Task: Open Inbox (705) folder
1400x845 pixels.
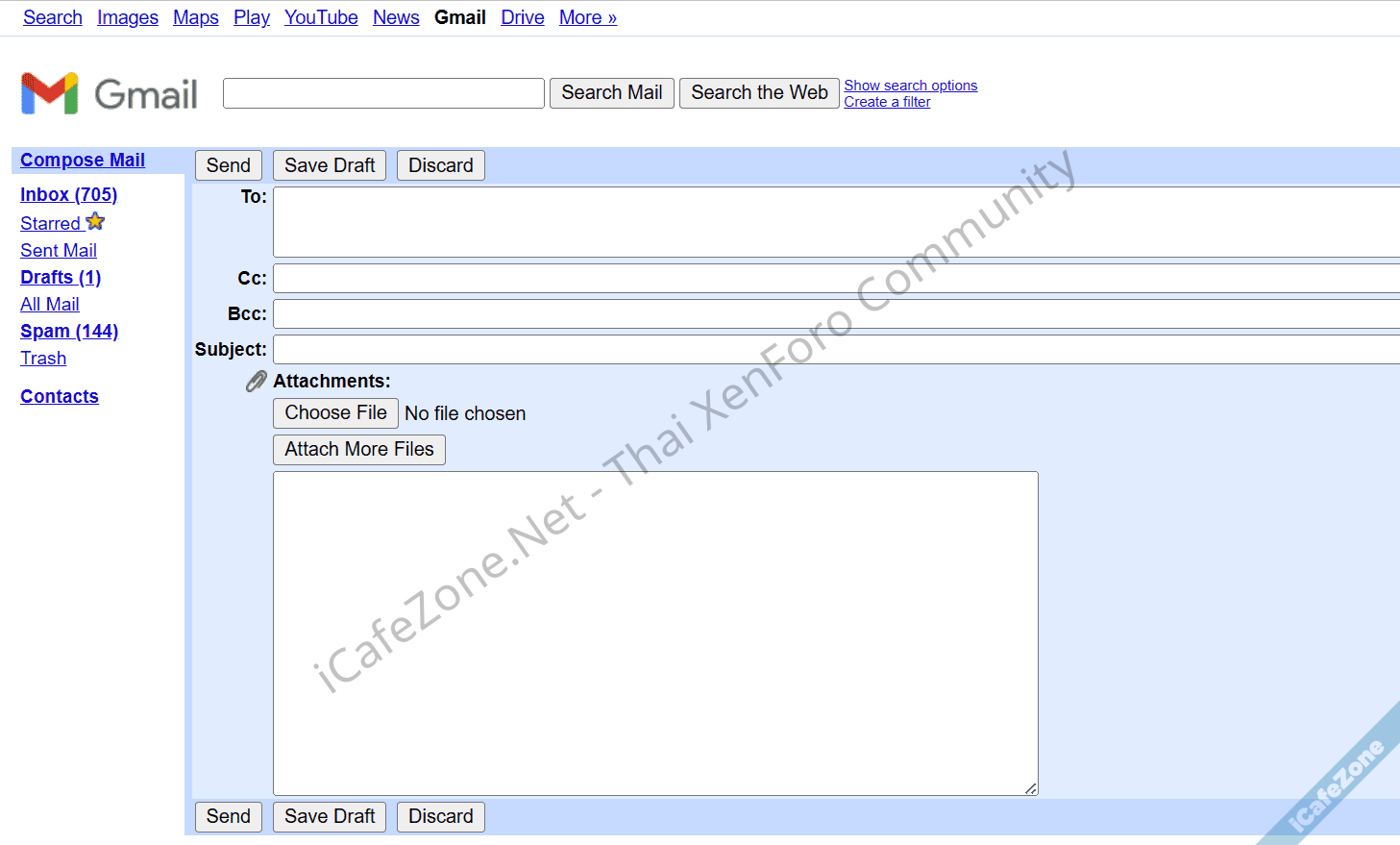Action: point(68,194)
